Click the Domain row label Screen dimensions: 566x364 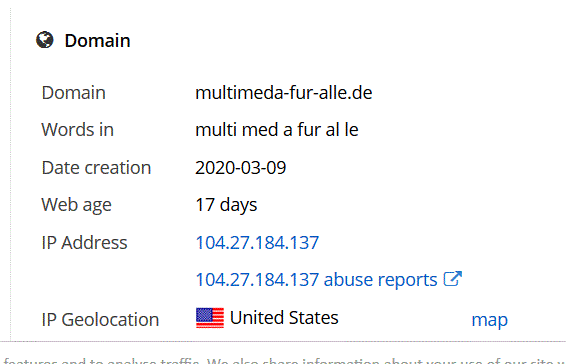(x=74, y=93)
